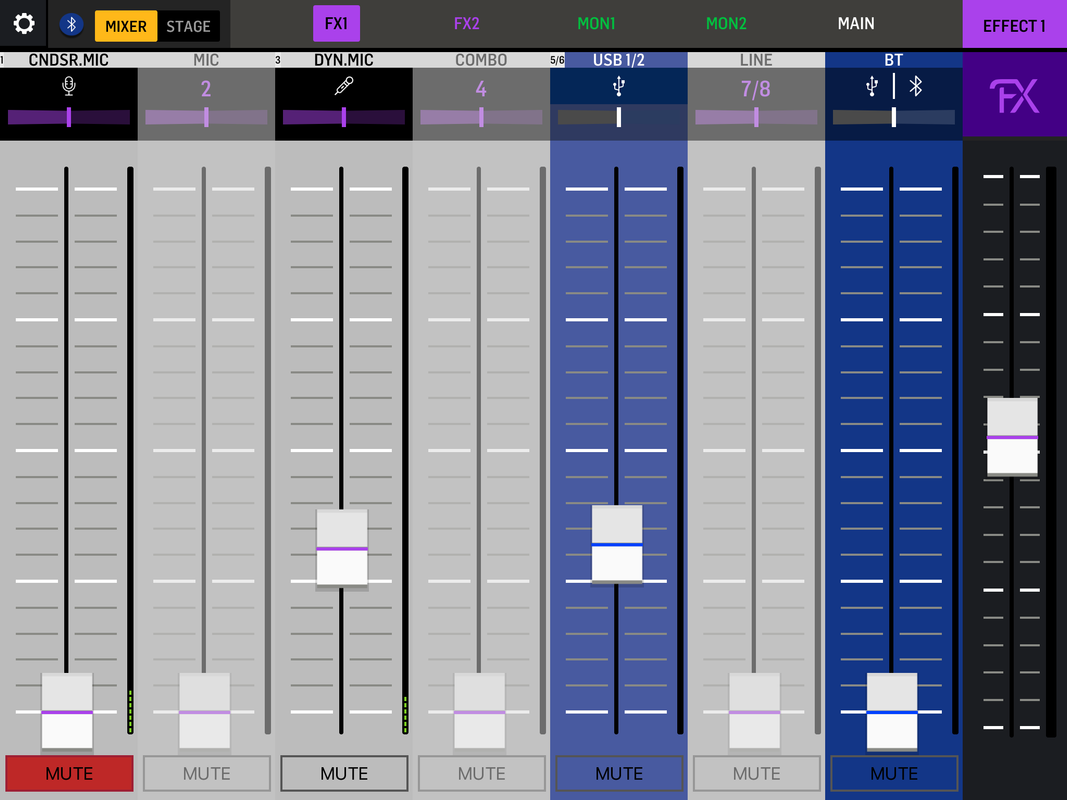Mute the COMBO channel 4
The width and height of the screenshot is (1067, 800).
pyautogui.click(x=481, y=773)
